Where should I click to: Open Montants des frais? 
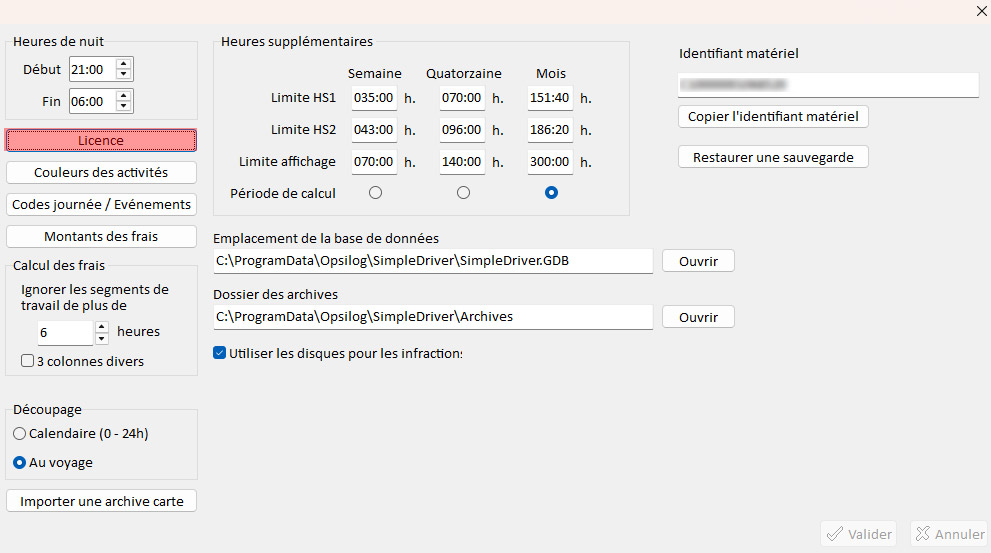coord(101,236)
